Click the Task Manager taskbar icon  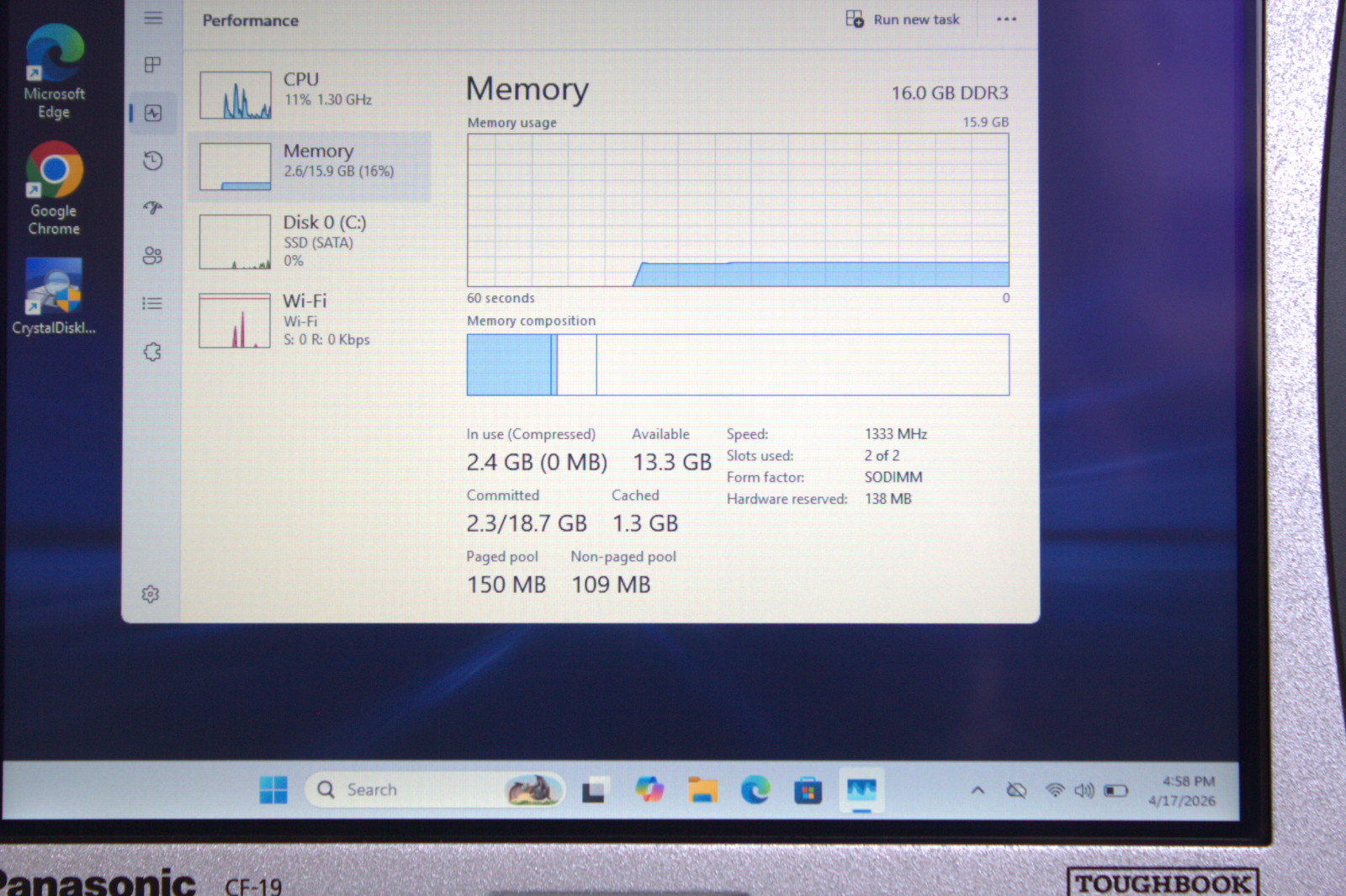tap(861, 790)
